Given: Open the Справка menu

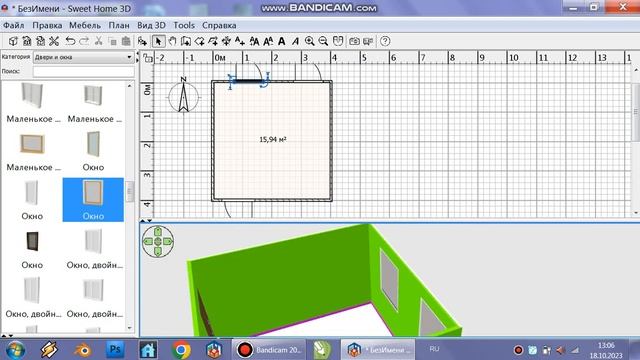Looking at the screenshot, I should (x=219, y=25).
